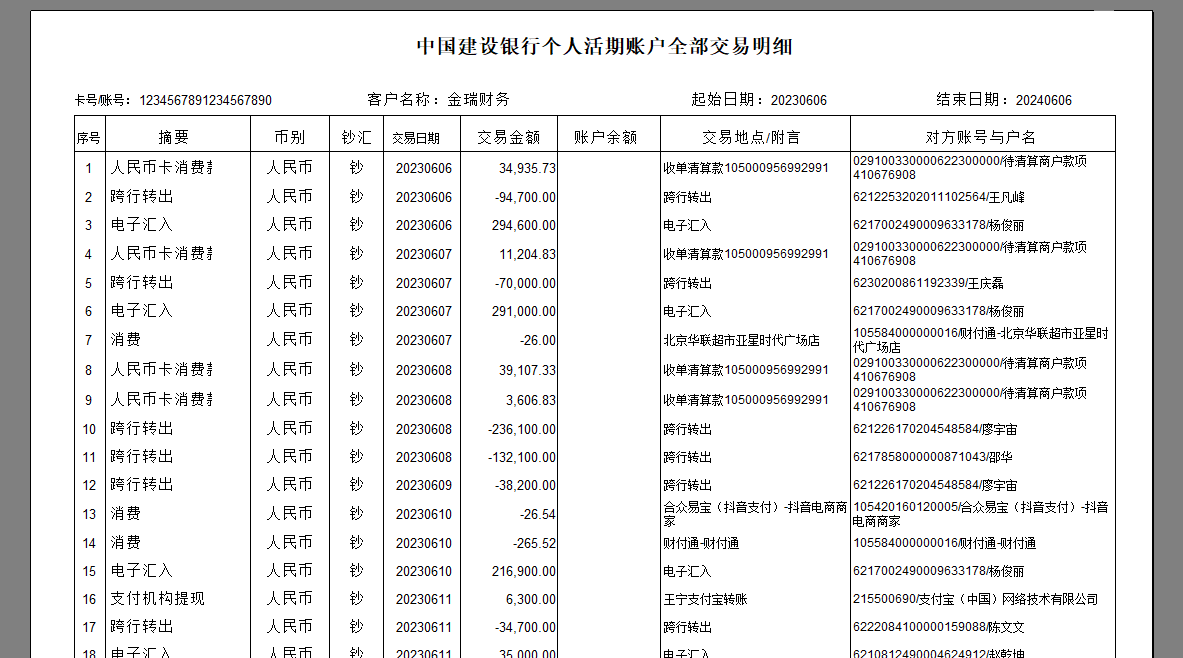Click currency 人民币 in row 5

[x=290, y=282]
